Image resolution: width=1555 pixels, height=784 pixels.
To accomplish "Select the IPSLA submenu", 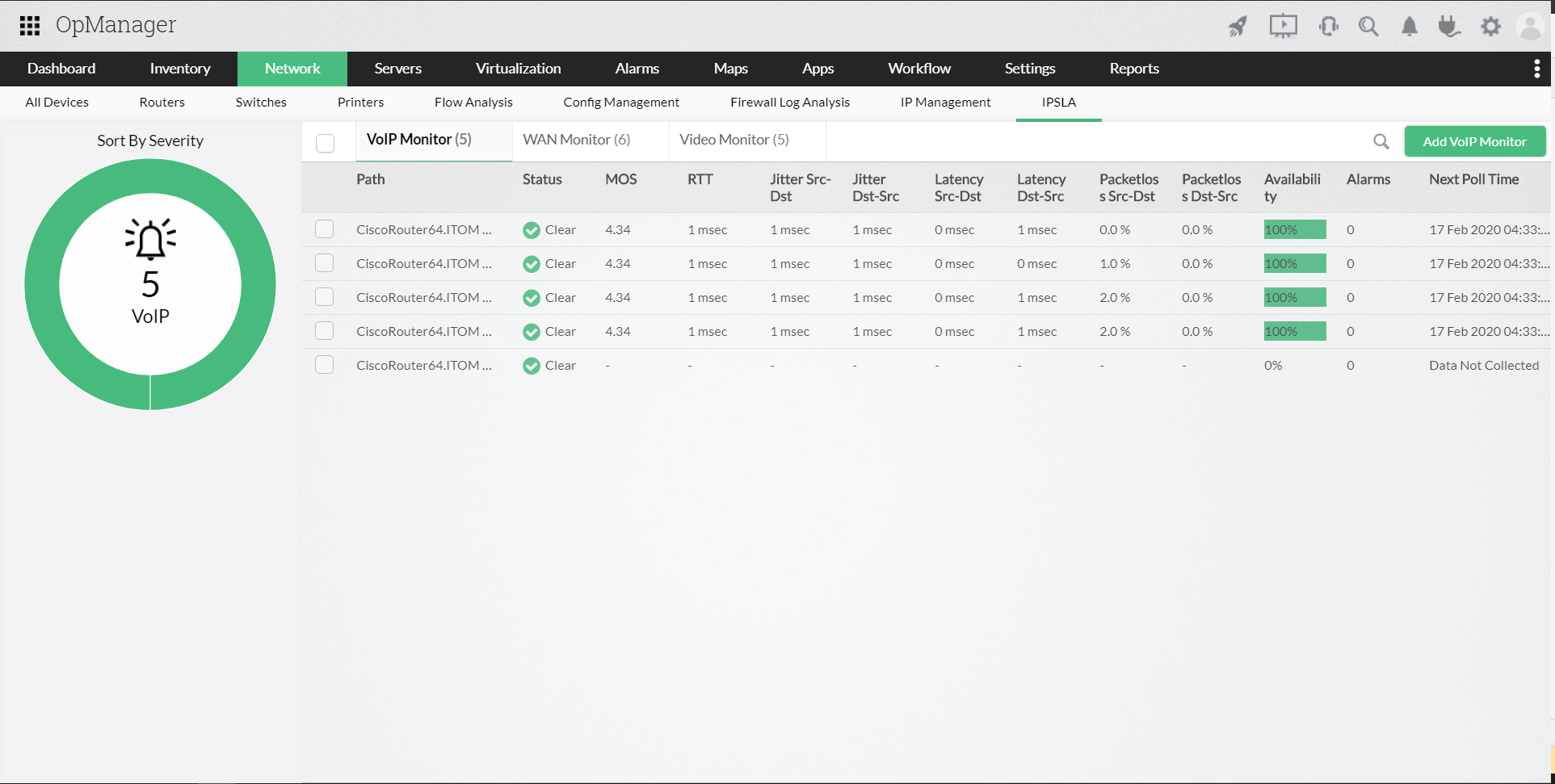I will [x=1059, y=103].
